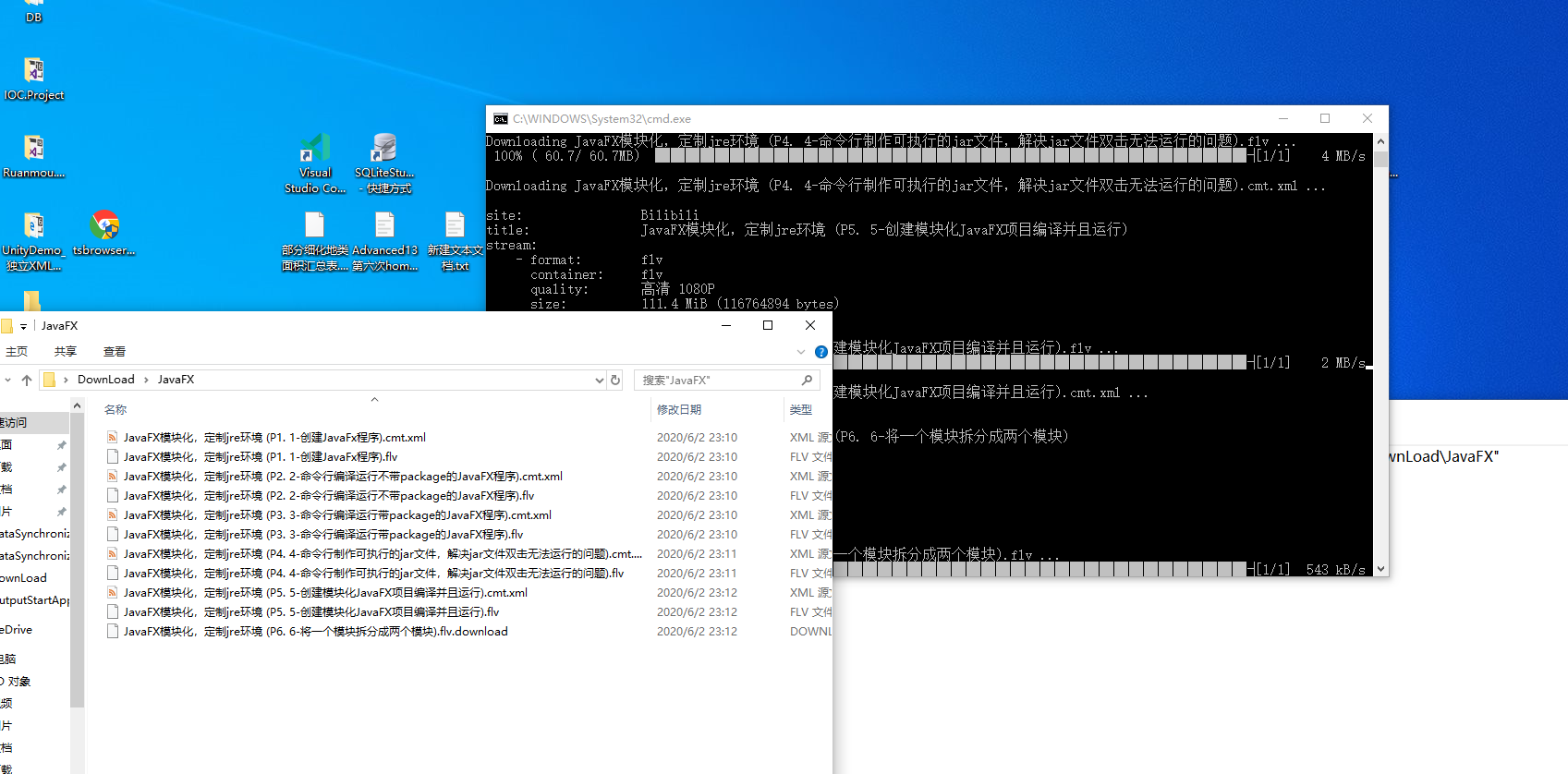Viewport: 1568px width, 774px height.
Task: Open the Runmou desktop shortcut
Action: [x=33, y=156]
